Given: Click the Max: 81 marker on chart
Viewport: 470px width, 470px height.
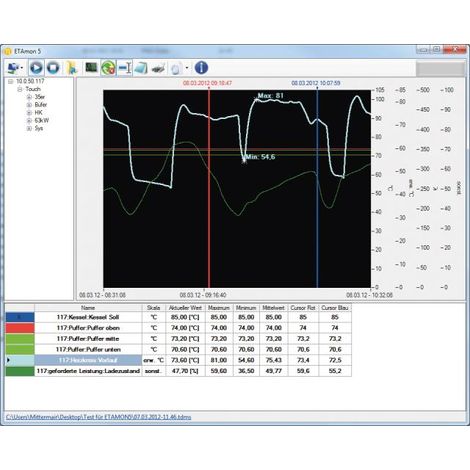Looking at the screenshot, I should 270,96.
